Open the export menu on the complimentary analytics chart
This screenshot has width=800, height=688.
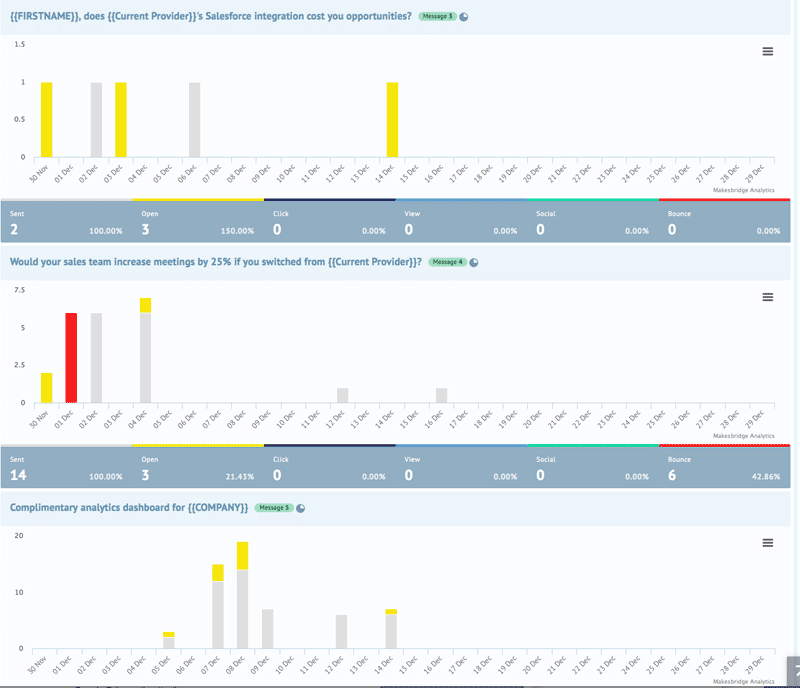click(x=767, y=543)
